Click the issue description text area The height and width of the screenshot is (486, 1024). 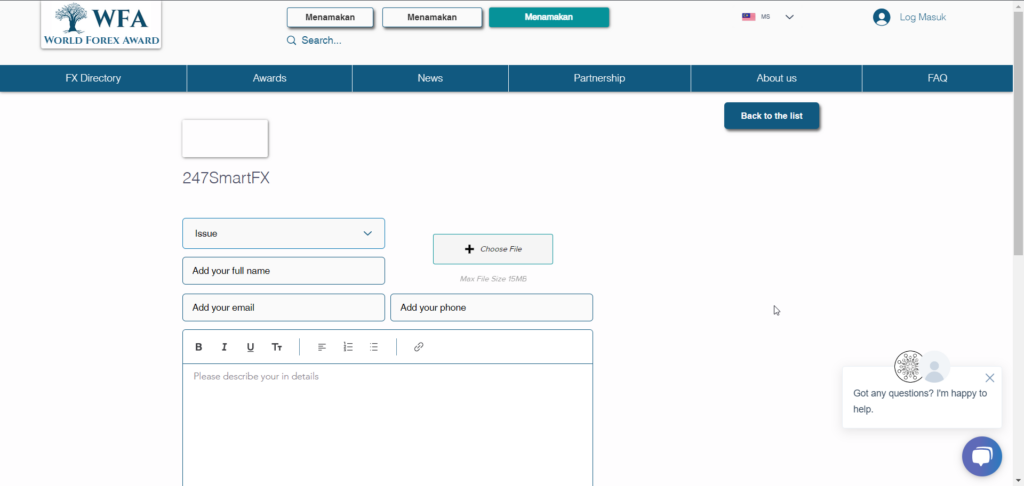coord(387,425)
